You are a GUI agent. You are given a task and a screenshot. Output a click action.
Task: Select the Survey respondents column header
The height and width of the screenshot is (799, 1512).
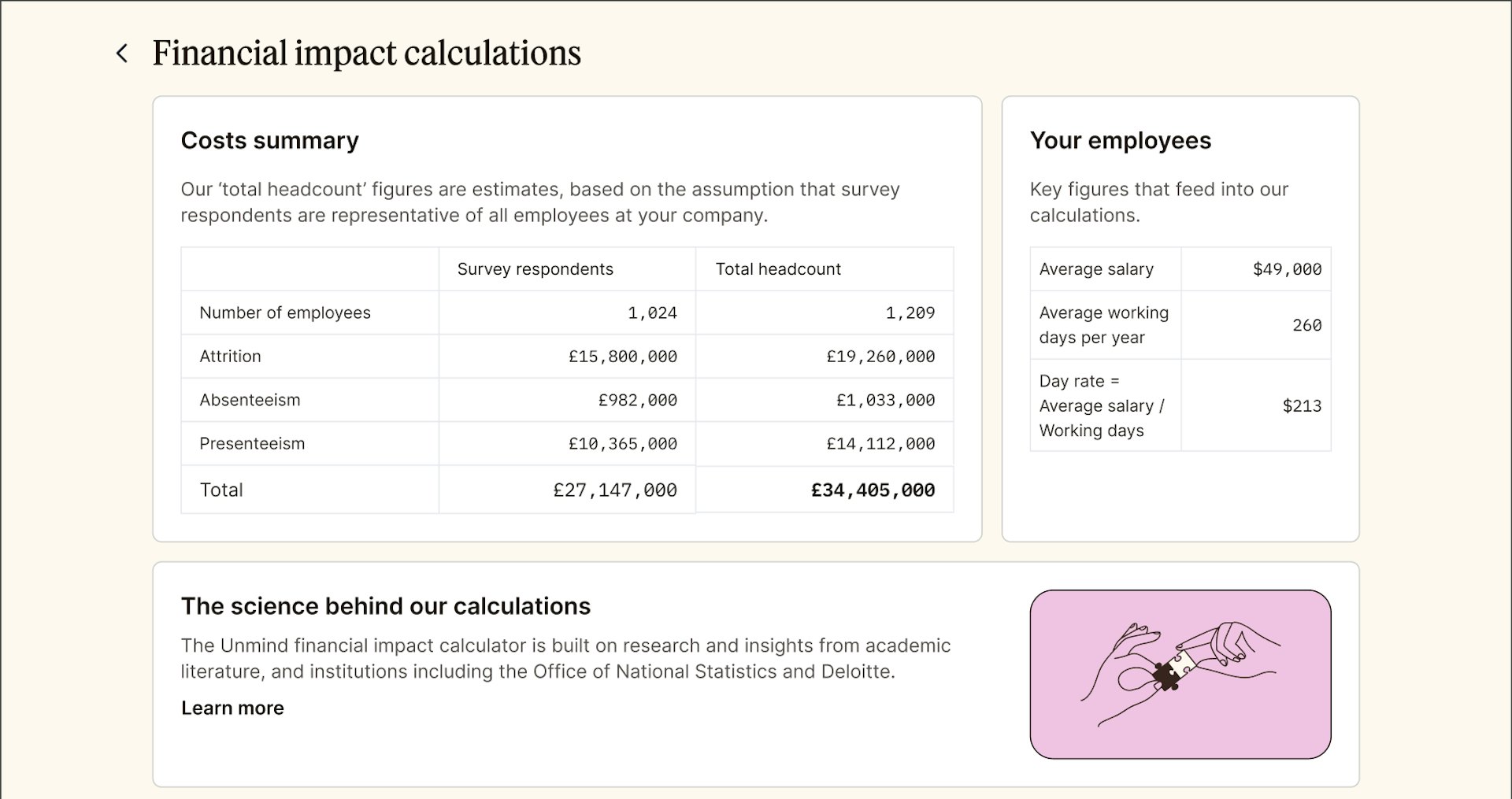tap(535, 269)
